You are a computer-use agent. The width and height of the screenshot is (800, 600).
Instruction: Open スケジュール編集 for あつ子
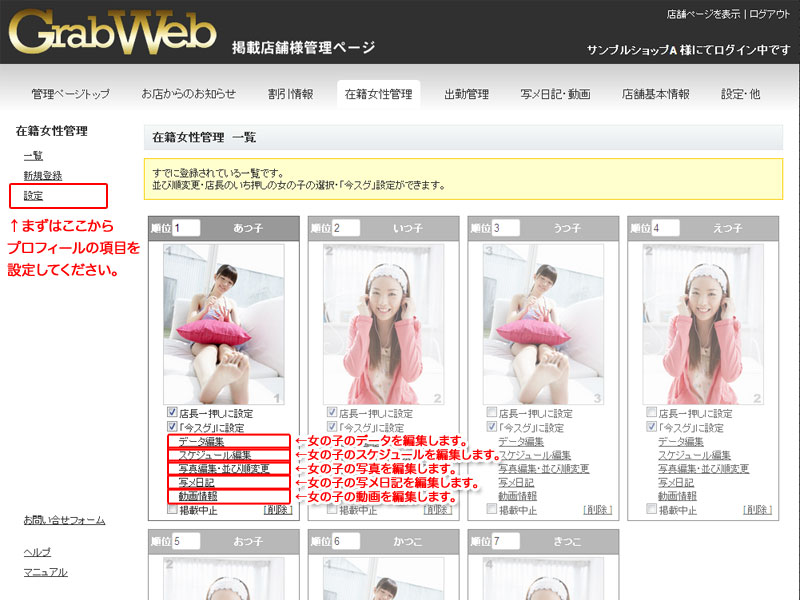[215, 455]
